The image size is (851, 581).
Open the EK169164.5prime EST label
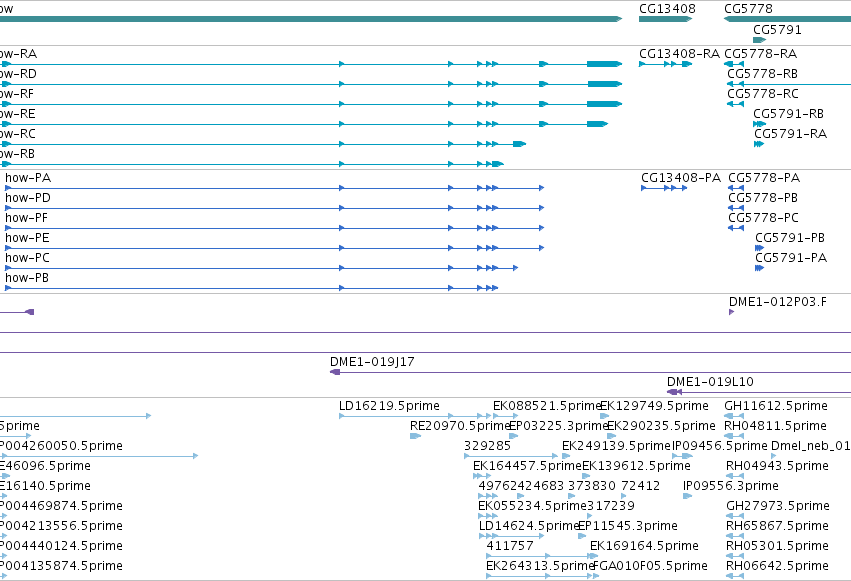click(x=644, y=546)
